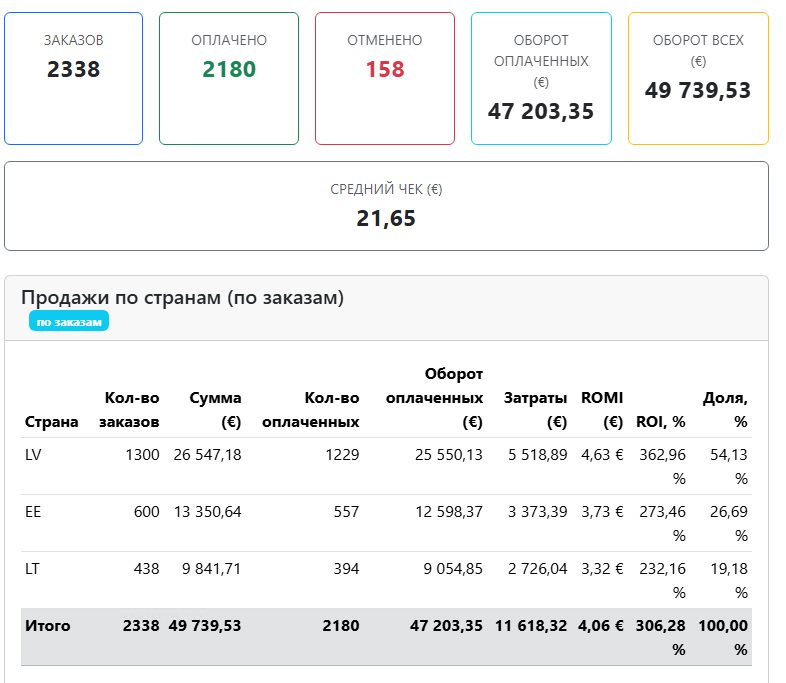Viewport: 786px width, 683px height.
Task: Select the LT country cell
Action: pos(32,569)
